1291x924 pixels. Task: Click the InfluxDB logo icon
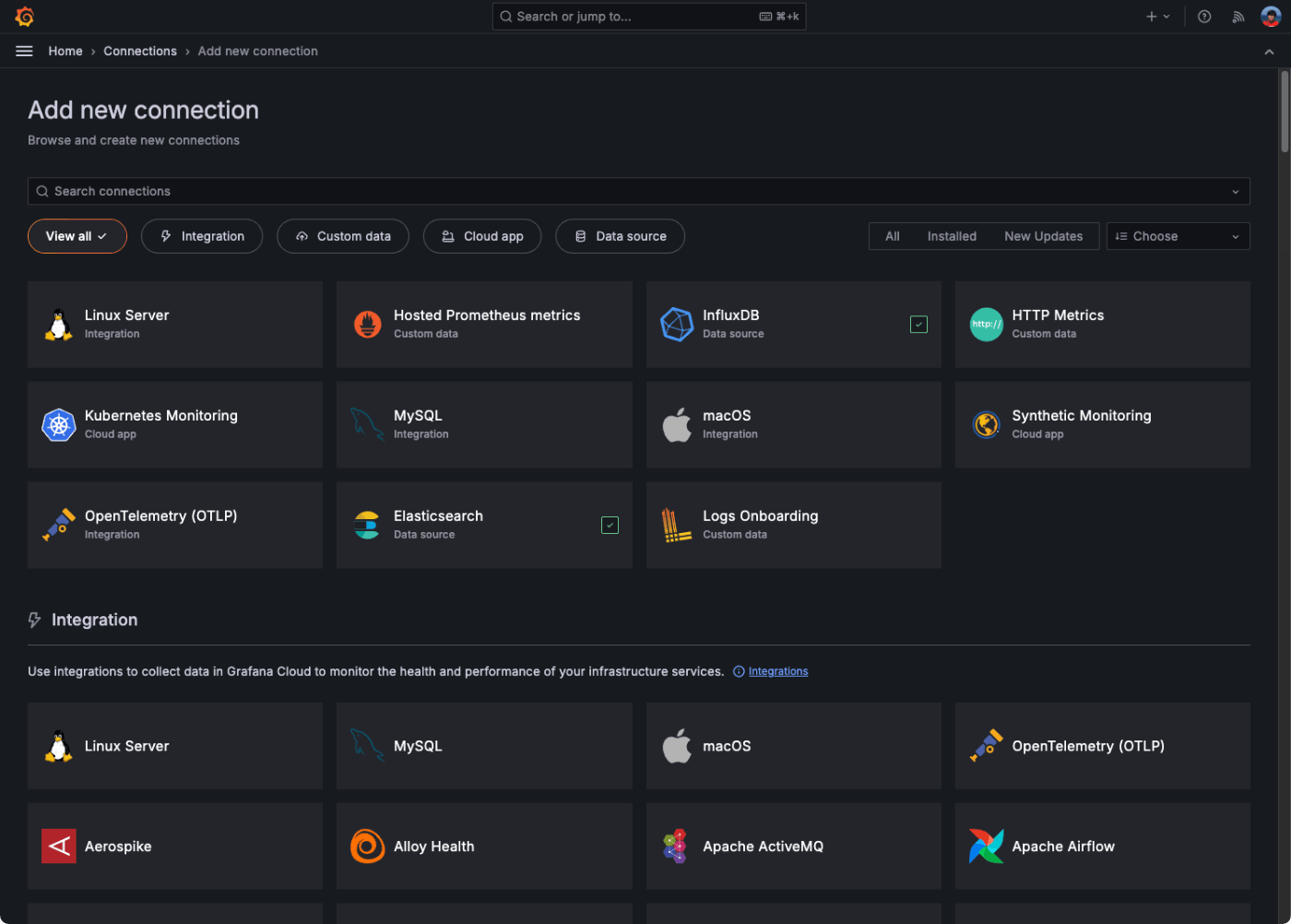pos(677,325)
